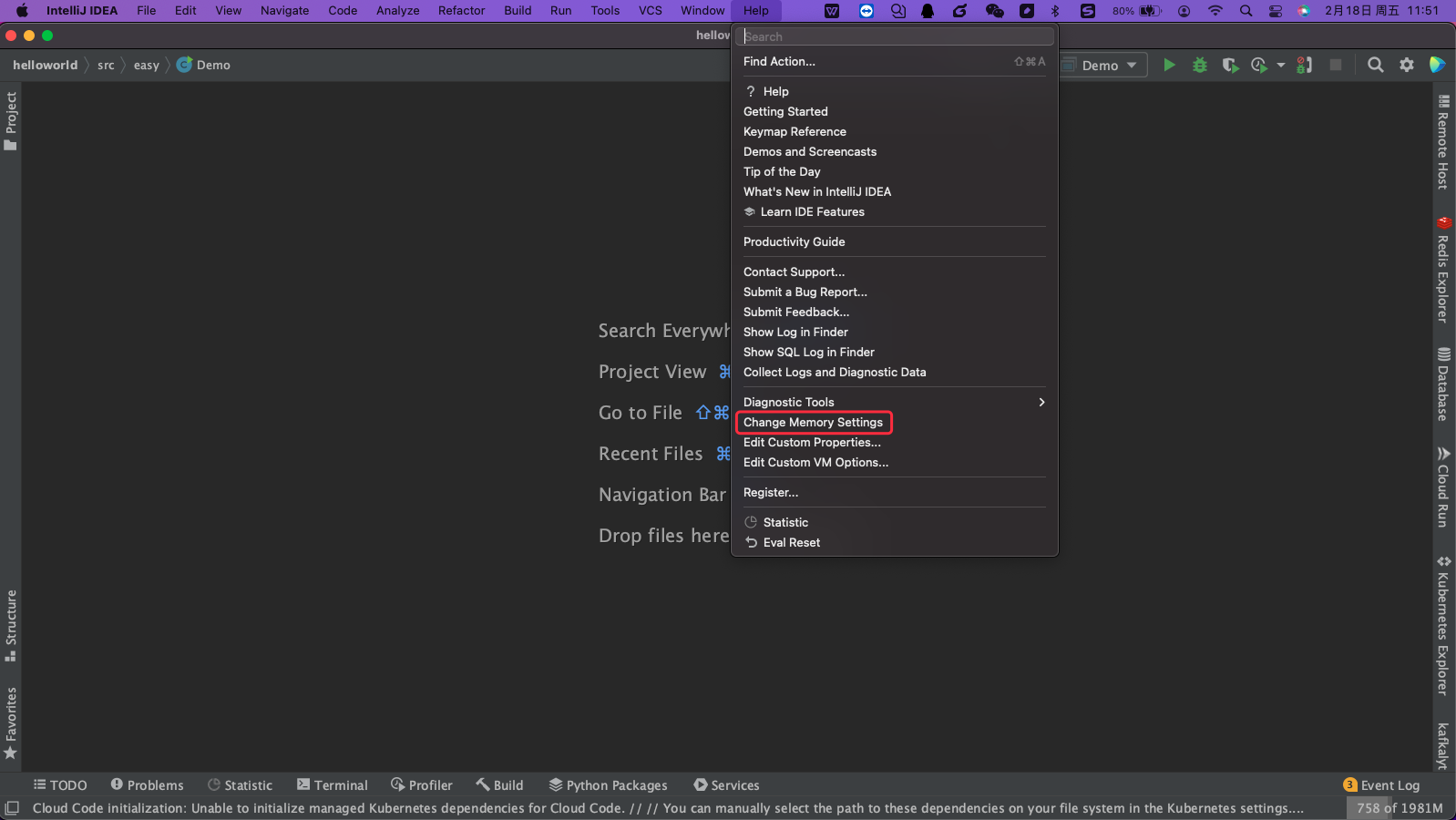Click the src breadcrumb
1456x820 pixels.
point(106,65)
